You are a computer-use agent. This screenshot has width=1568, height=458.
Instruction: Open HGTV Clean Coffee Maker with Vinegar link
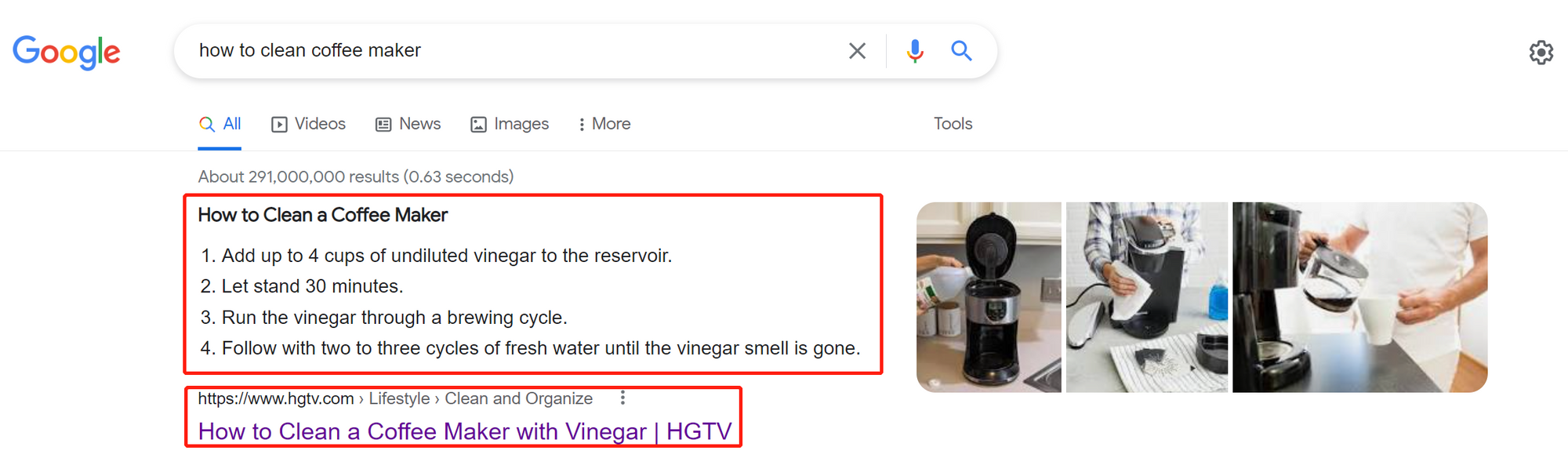pos(465,431)
